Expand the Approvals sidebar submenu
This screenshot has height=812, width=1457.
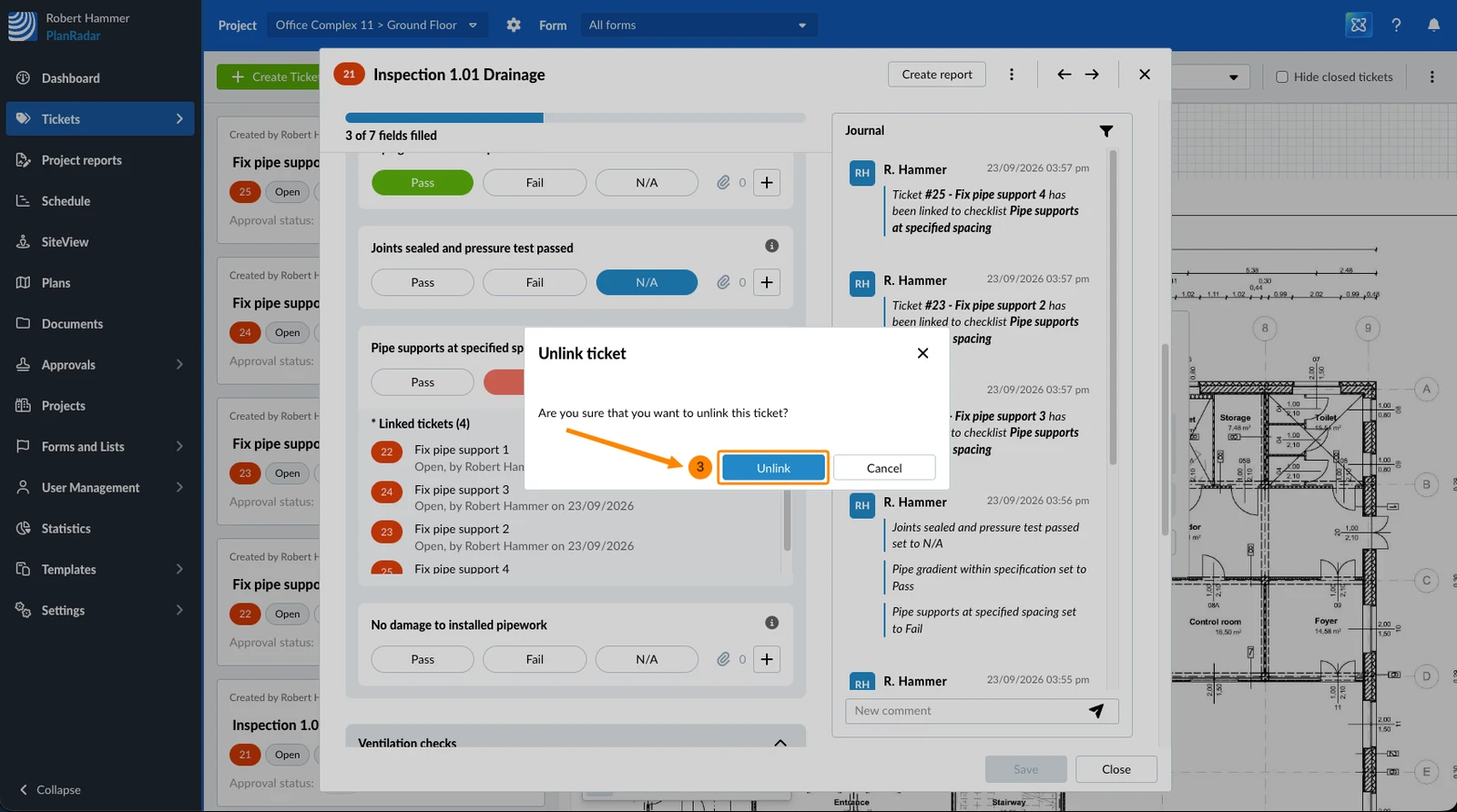pos(179,364)
